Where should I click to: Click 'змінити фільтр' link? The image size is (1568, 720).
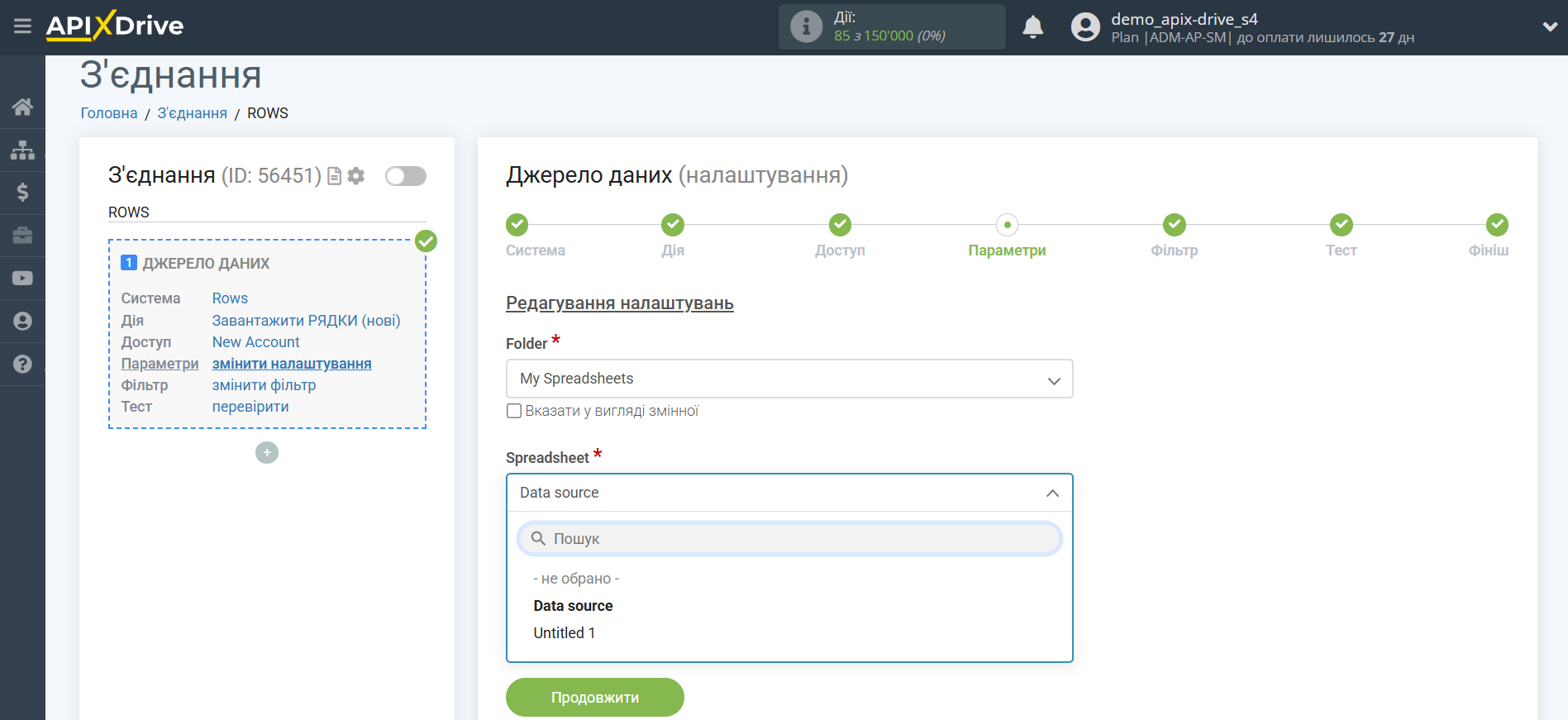(264, 385)
